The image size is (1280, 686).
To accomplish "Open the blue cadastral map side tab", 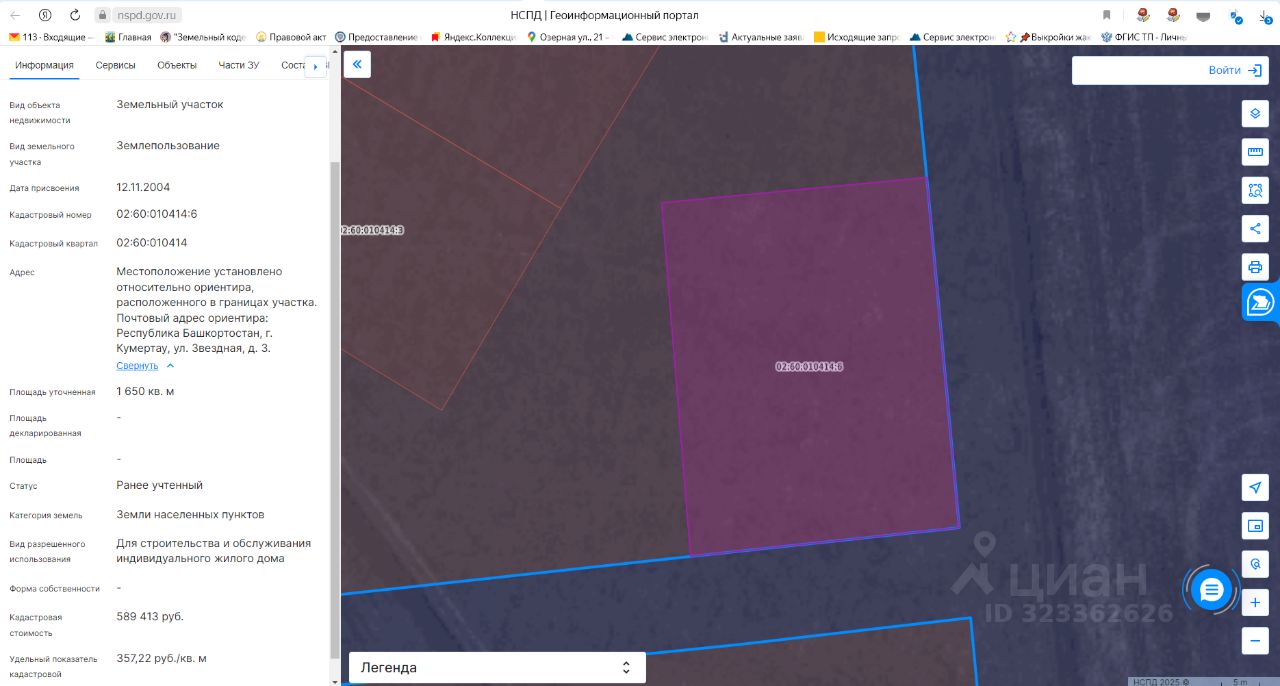I will (x=1261, y=302).
